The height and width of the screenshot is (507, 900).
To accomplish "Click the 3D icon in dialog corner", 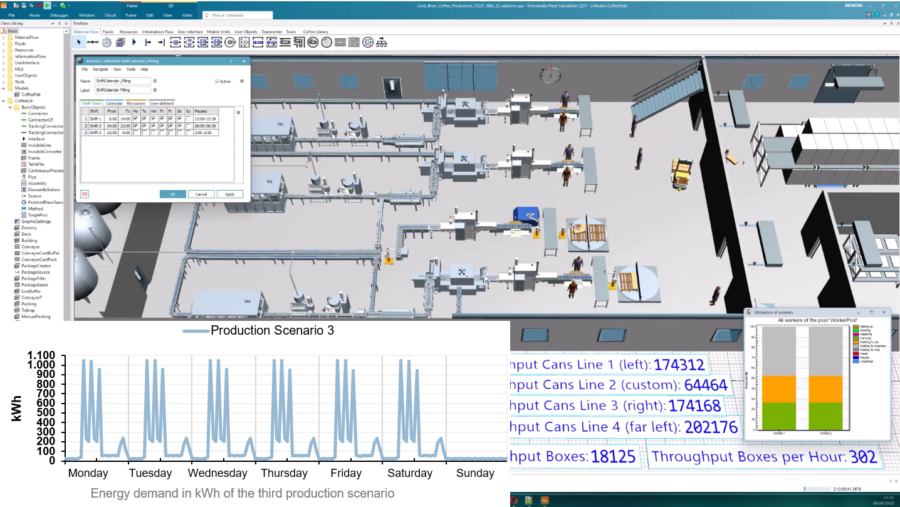I will [84, 193].
